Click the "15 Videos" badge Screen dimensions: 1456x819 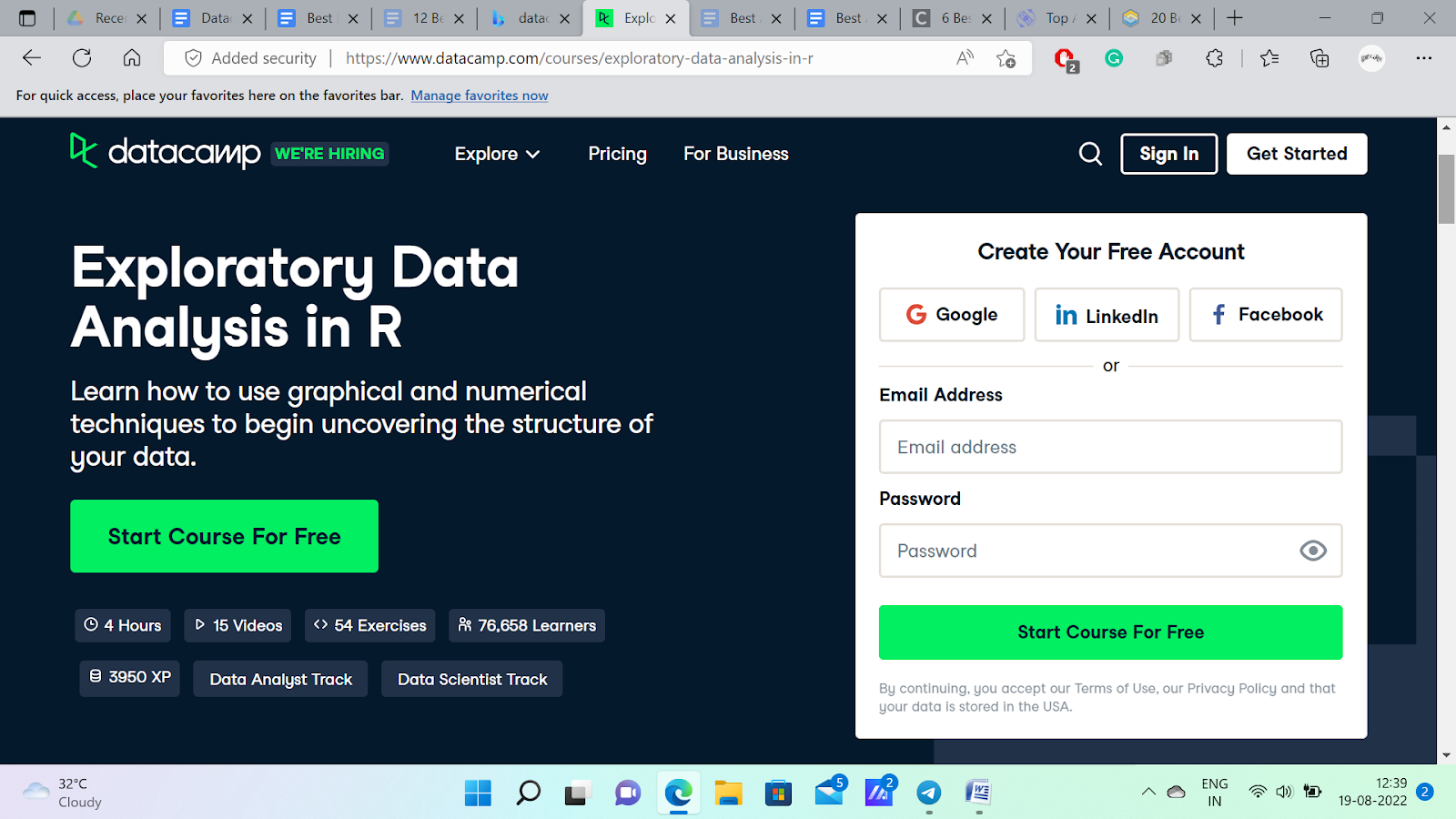click(x=238, y=626)
